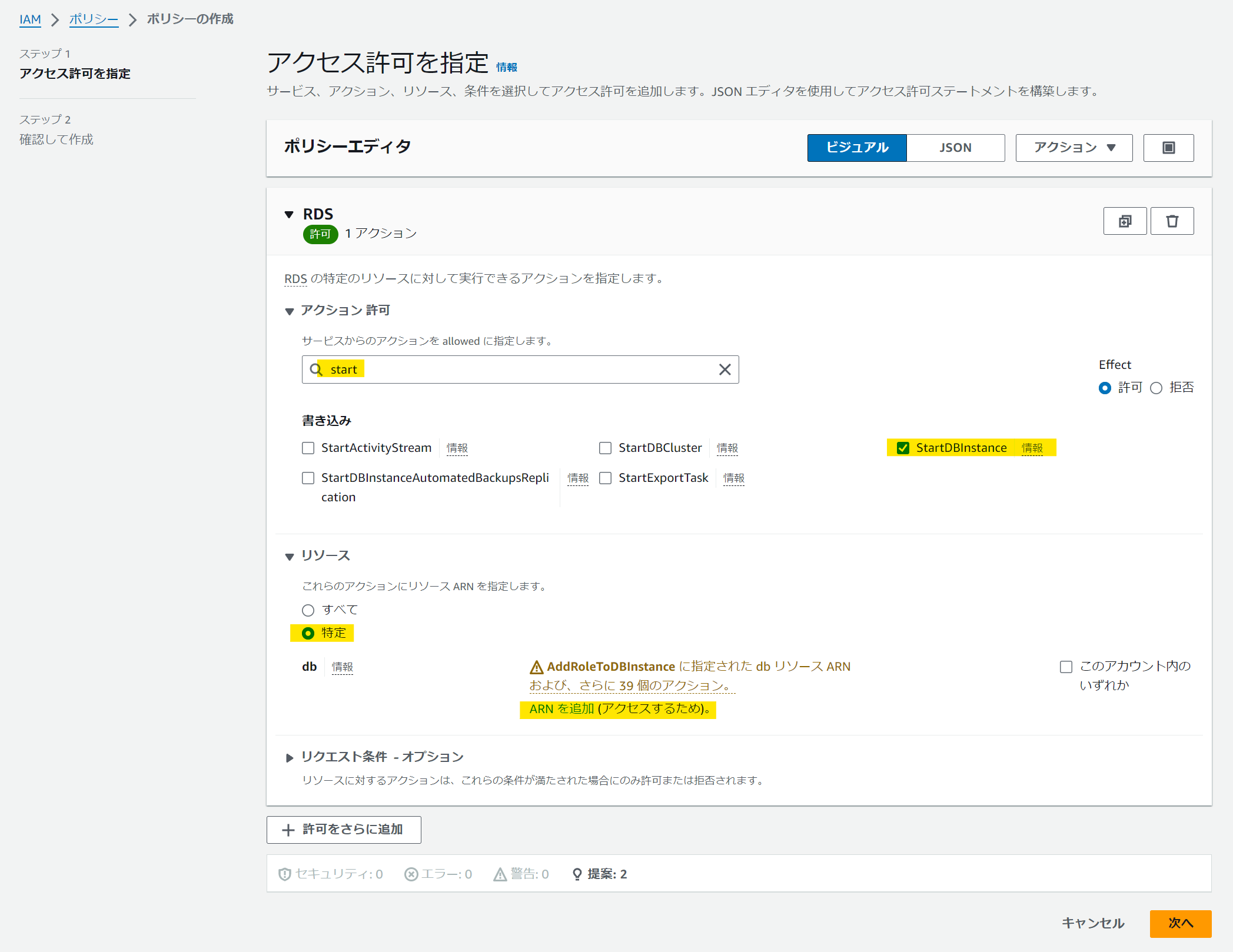Click the warnings triangle icon showing 警告: 0
Screen dimensions: 1233x952
(x=500, y=874)
